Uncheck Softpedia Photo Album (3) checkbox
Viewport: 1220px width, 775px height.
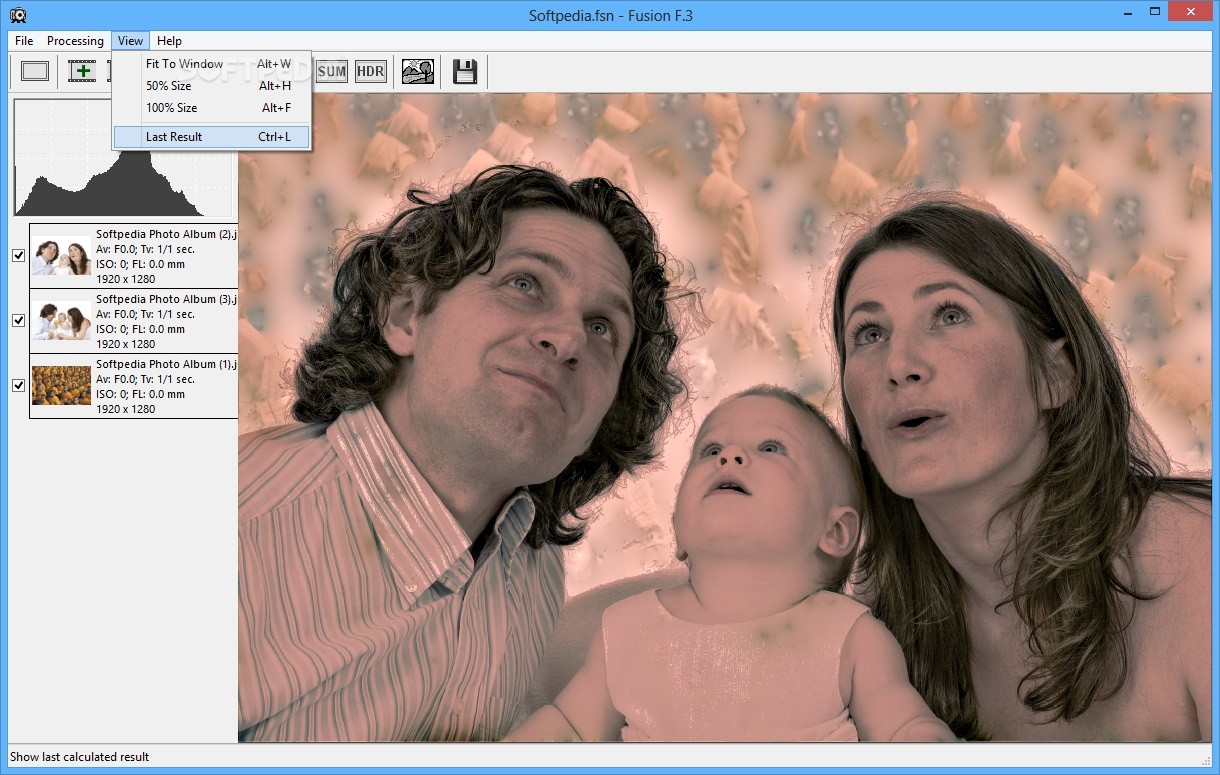point(18,320)
